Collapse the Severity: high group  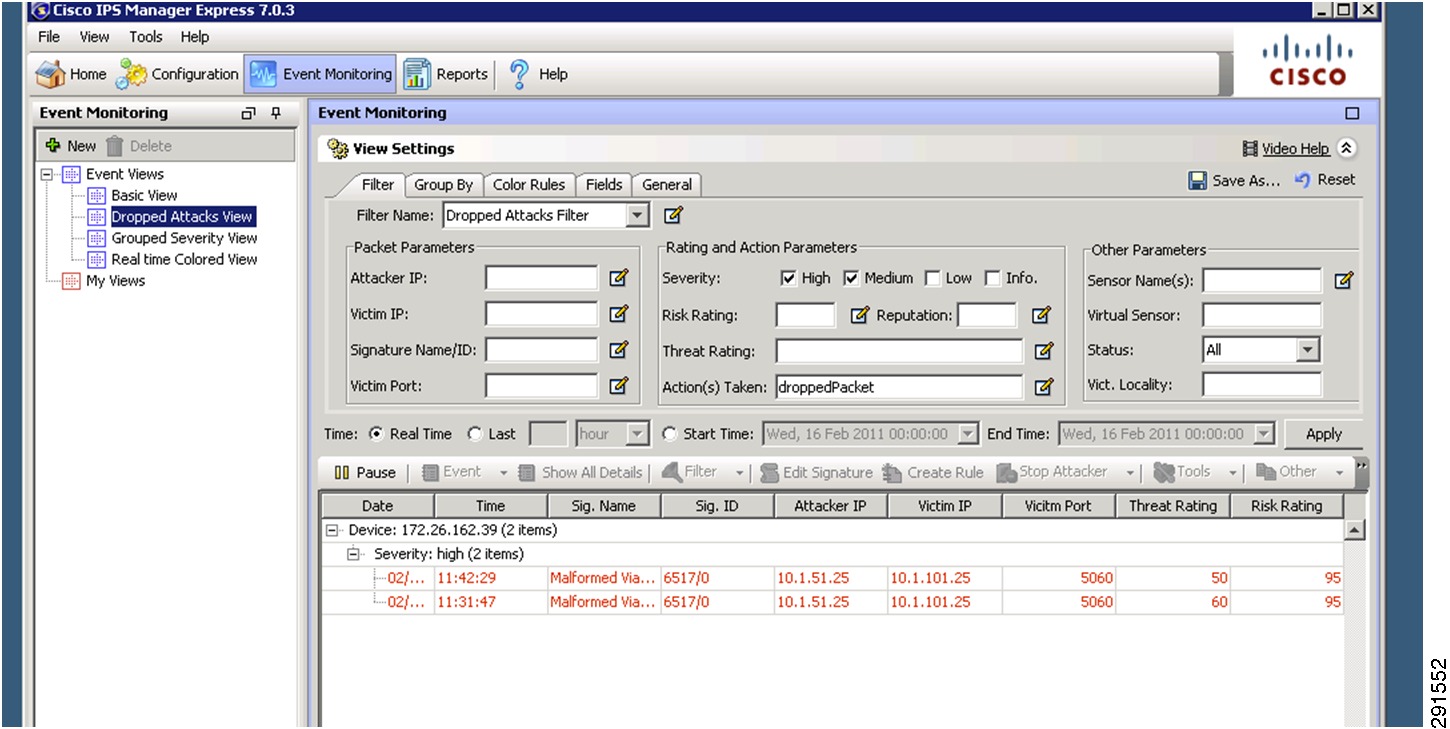point(353,554)
